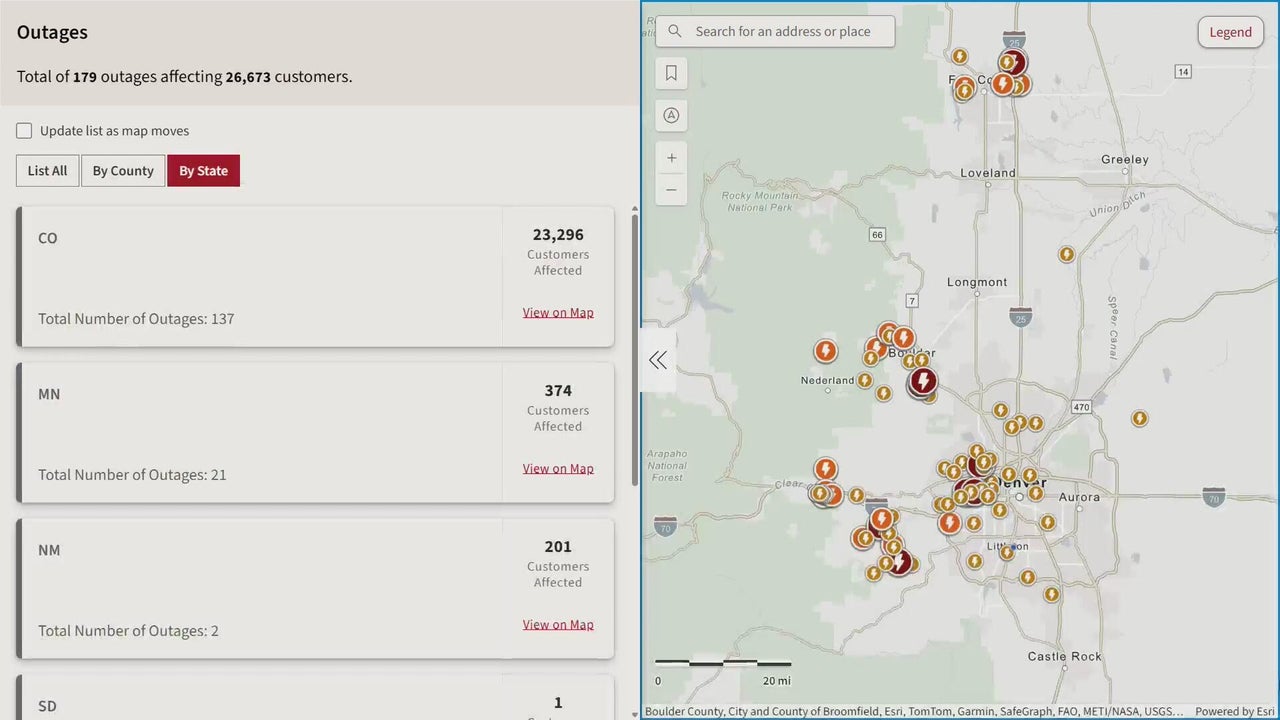Select the By State tab
This screenshot has height=720, width=1280.
click(x=203, y=171)
